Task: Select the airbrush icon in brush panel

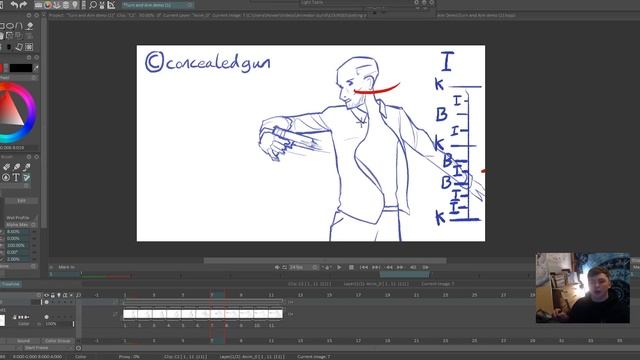Action: 27,167
